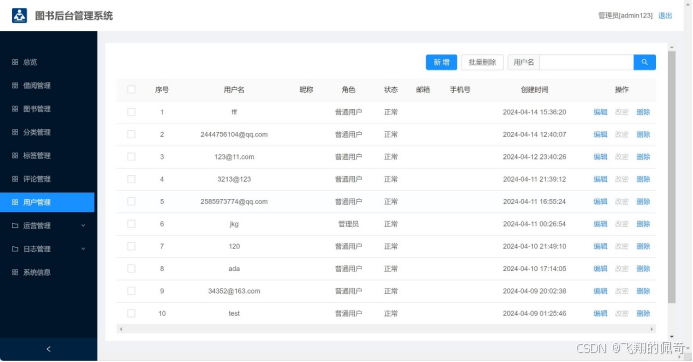
Task: Click the 角色 column header
Action: point(348,89)
